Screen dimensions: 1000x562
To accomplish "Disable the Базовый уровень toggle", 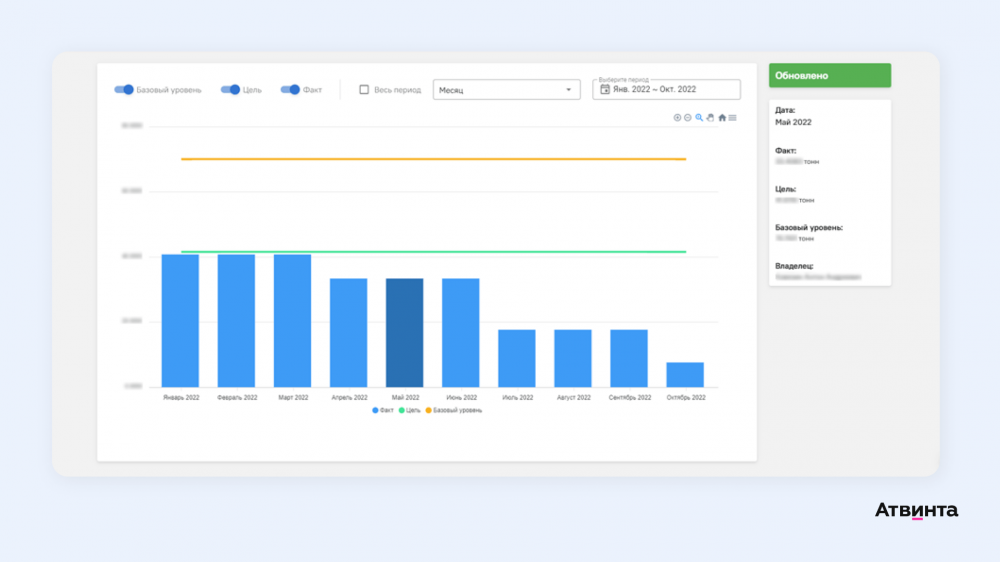I will pos(124,89).
